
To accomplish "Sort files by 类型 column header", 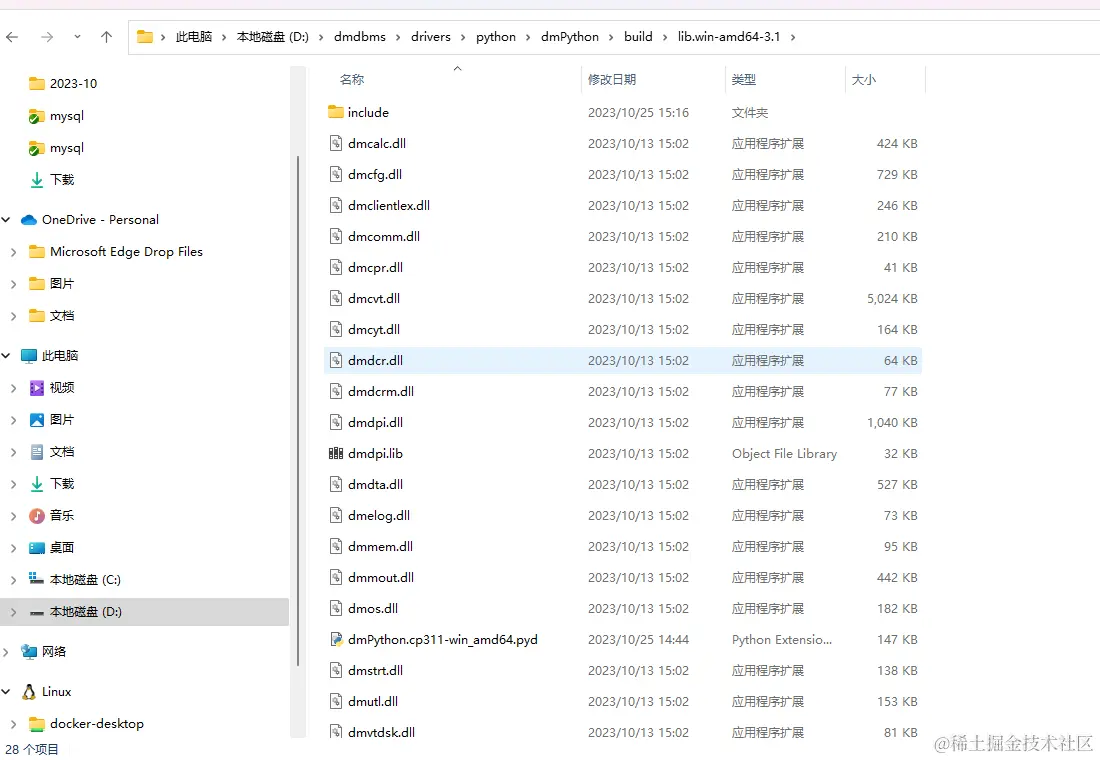I will coord(744,80).
